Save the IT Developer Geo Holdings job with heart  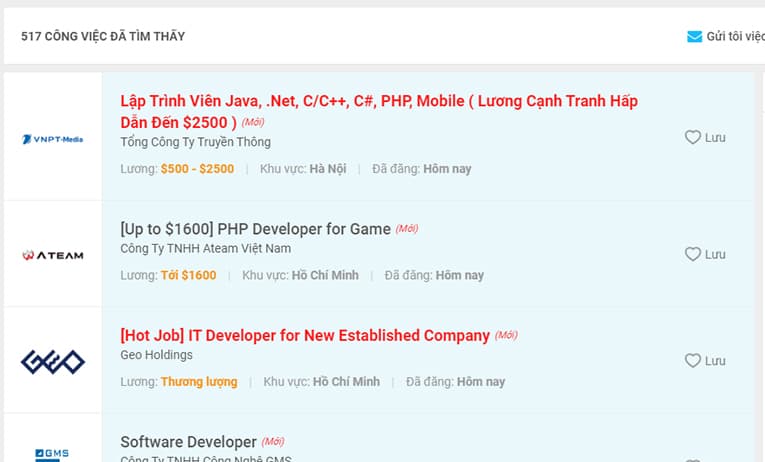click(692, 361)
